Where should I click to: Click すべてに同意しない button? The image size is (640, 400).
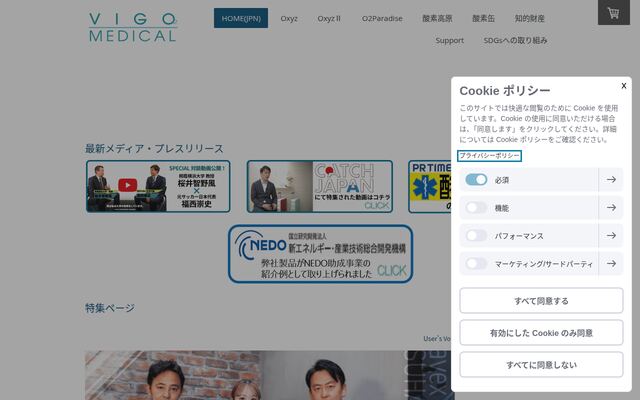pyautogui.click(x=541, y=364)
